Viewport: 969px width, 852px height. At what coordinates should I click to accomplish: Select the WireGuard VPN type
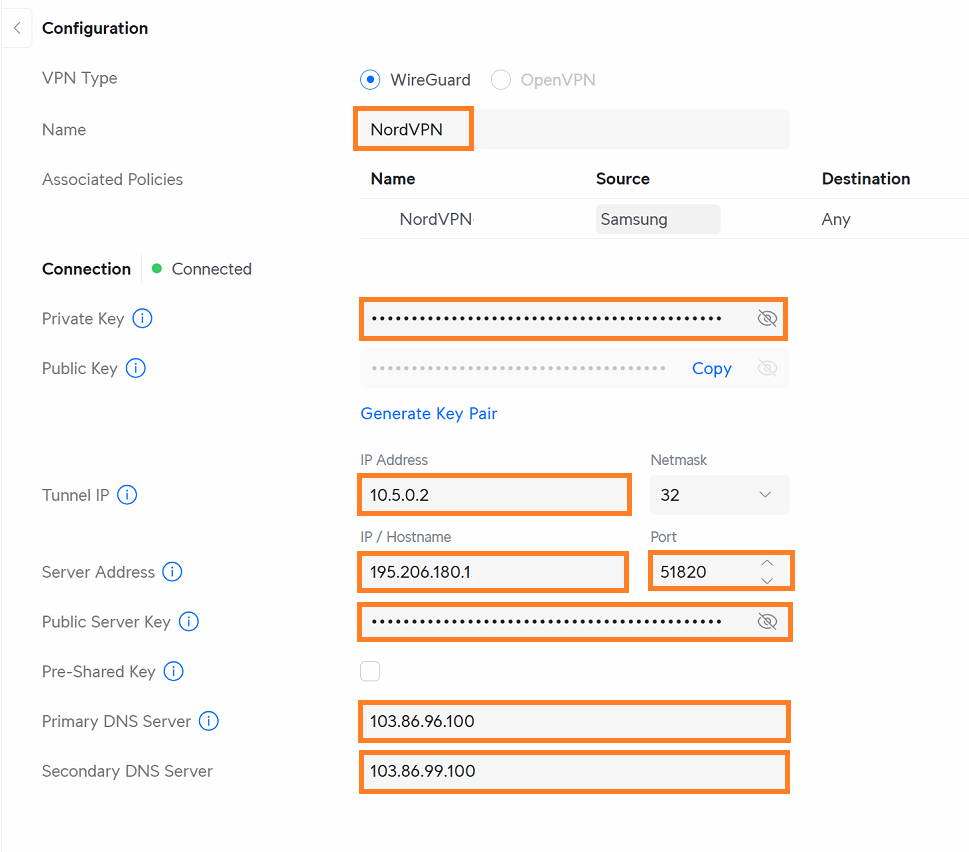[370, 80]
